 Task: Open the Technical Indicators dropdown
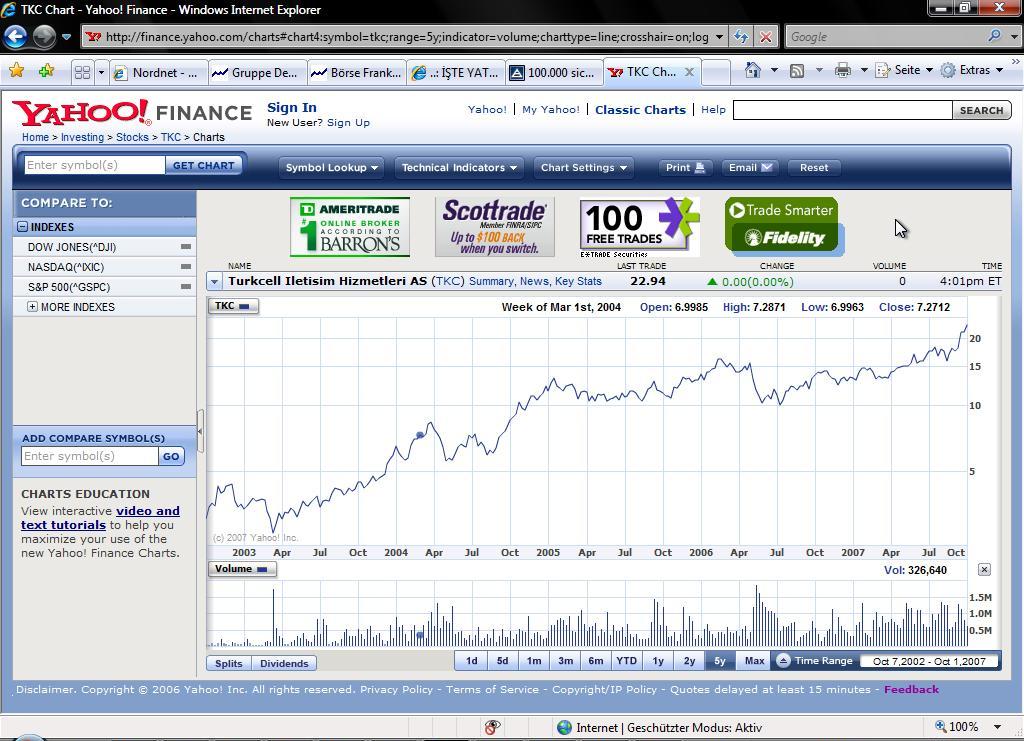point(459,168)
